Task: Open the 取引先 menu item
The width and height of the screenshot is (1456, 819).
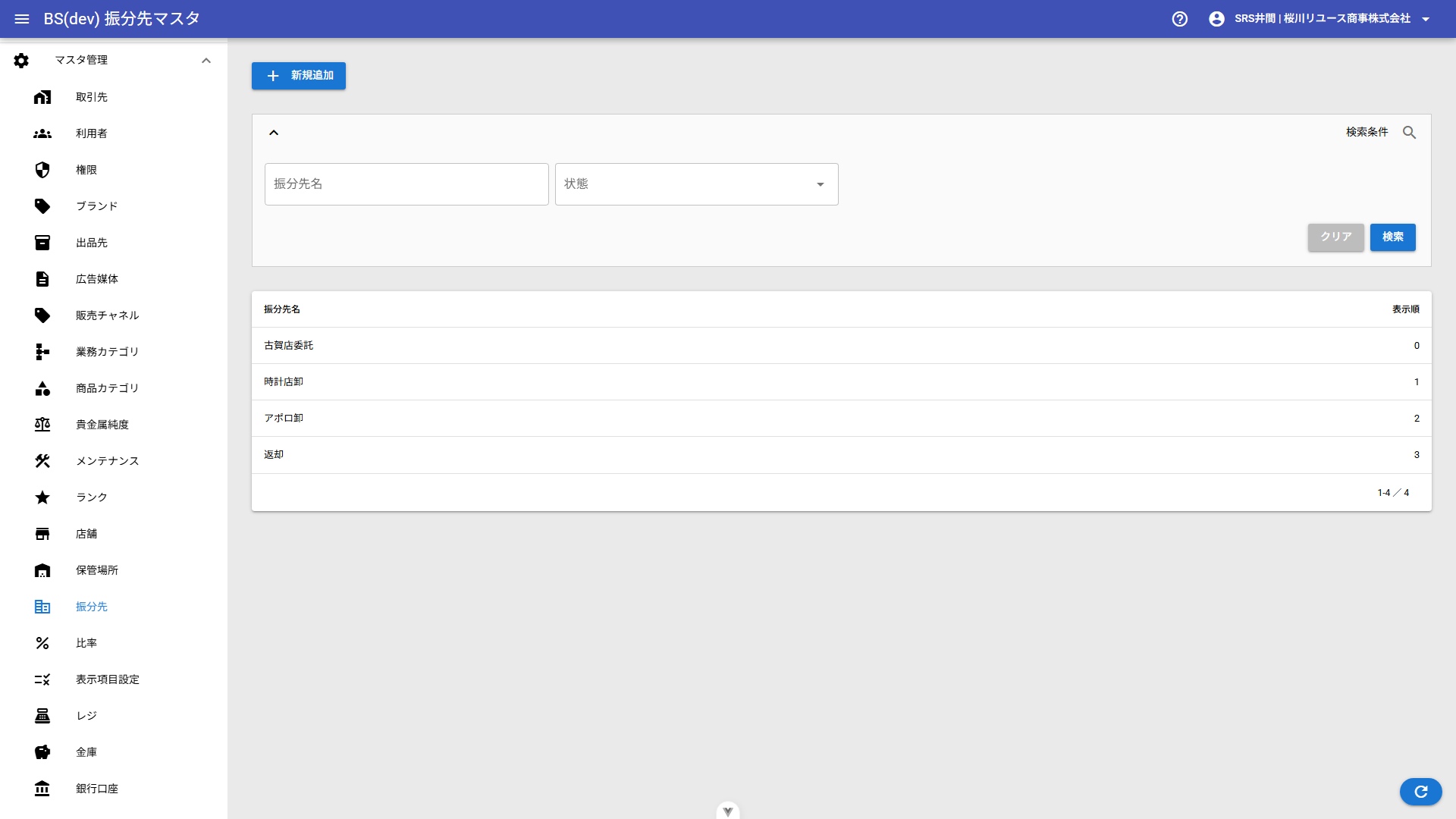Action: (114, 97)
